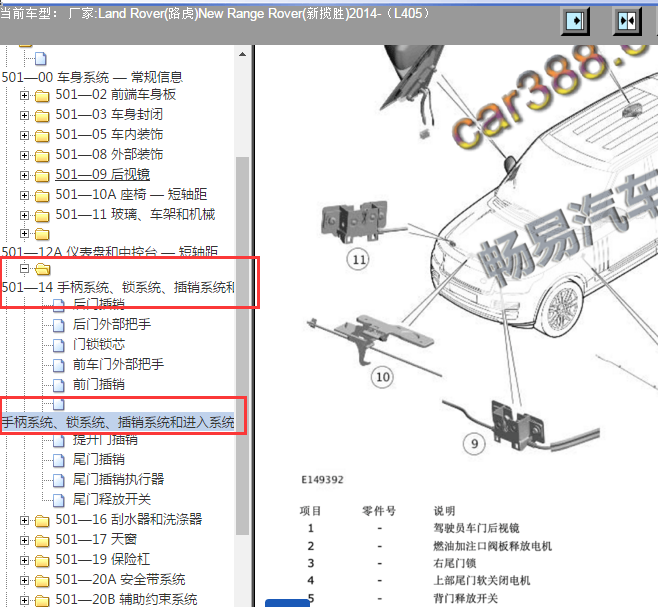Click the folder icon beside 501—05
Viewport: 658px width, 607px height.
42,136
